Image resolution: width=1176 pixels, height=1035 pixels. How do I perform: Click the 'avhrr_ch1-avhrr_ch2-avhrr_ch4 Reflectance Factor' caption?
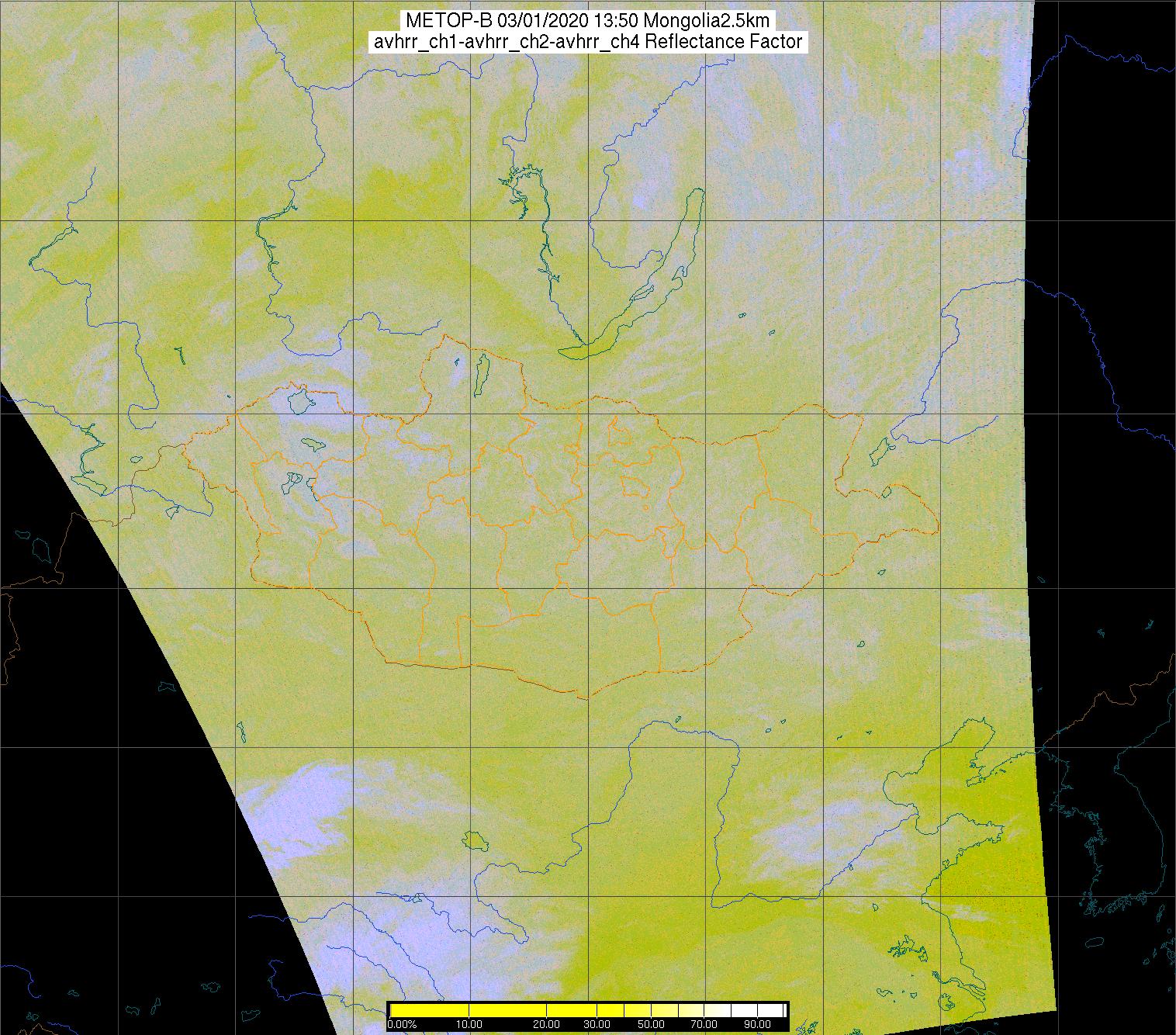coord(587,42)
